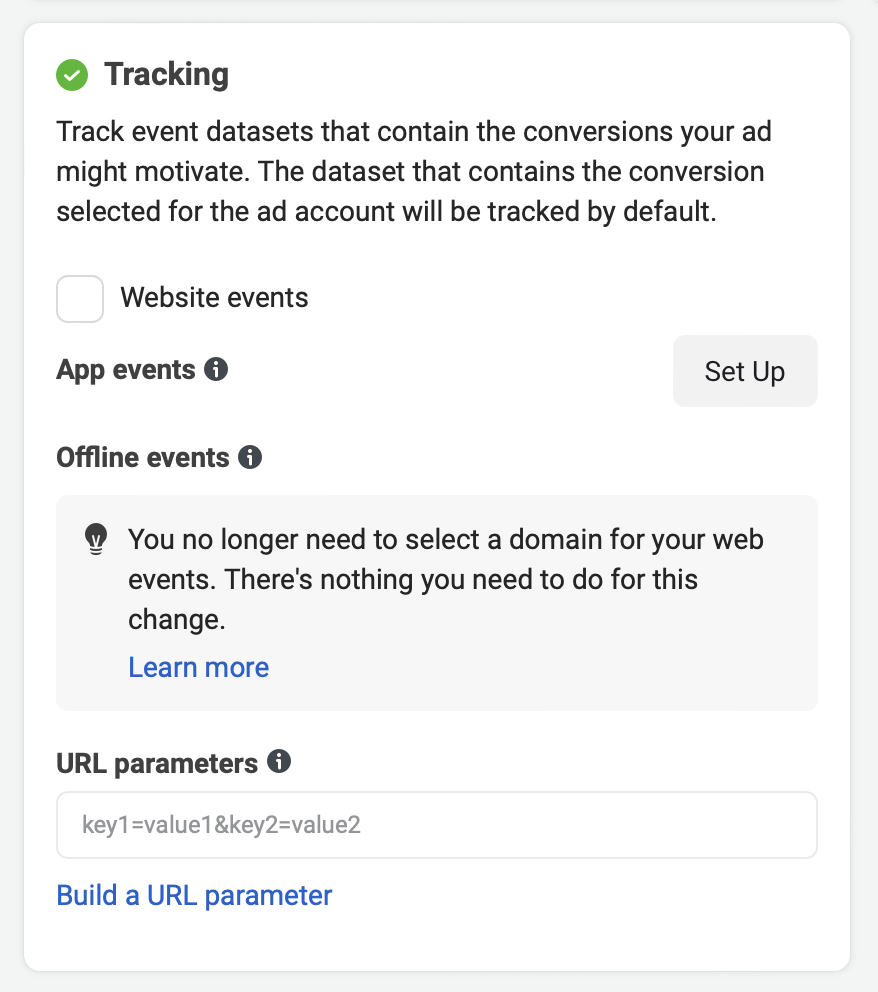
Task: Select the Website events label text
Action: [x=214, y=297]
